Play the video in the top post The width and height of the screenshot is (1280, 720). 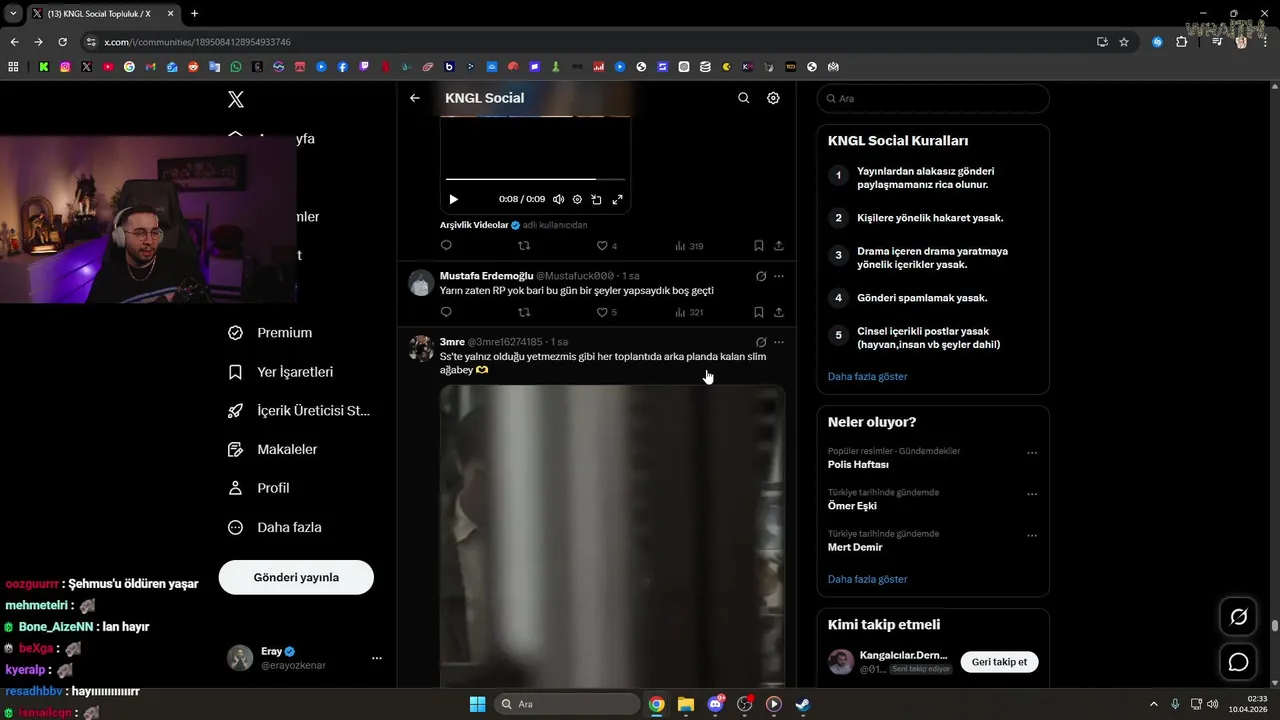pos(453,199)
